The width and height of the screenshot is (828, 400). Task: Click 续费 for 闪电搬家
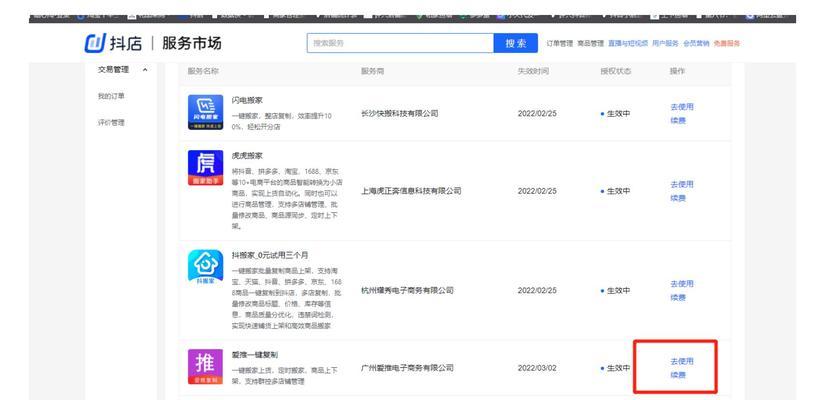678,120
